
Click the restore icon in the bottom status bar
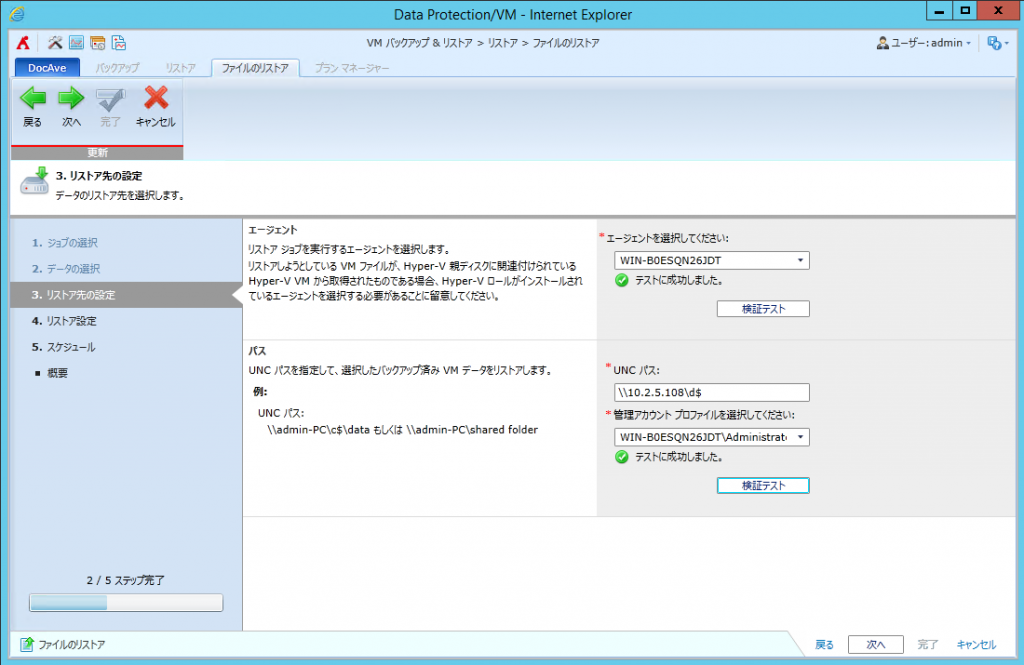(x=27, y=645)
